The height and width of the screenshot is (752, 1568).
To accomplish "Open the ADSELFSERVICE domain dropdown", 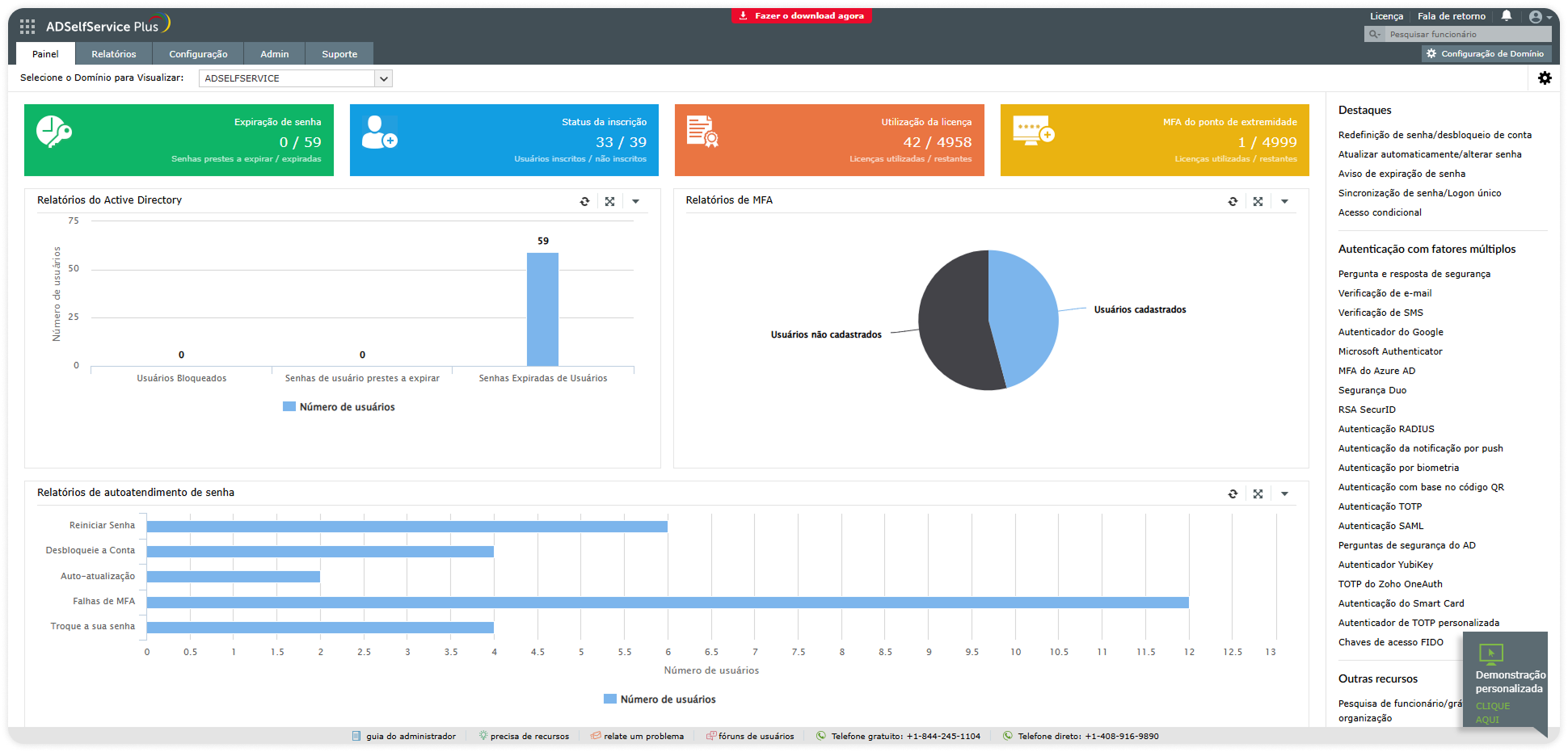I will click(295, 78).
